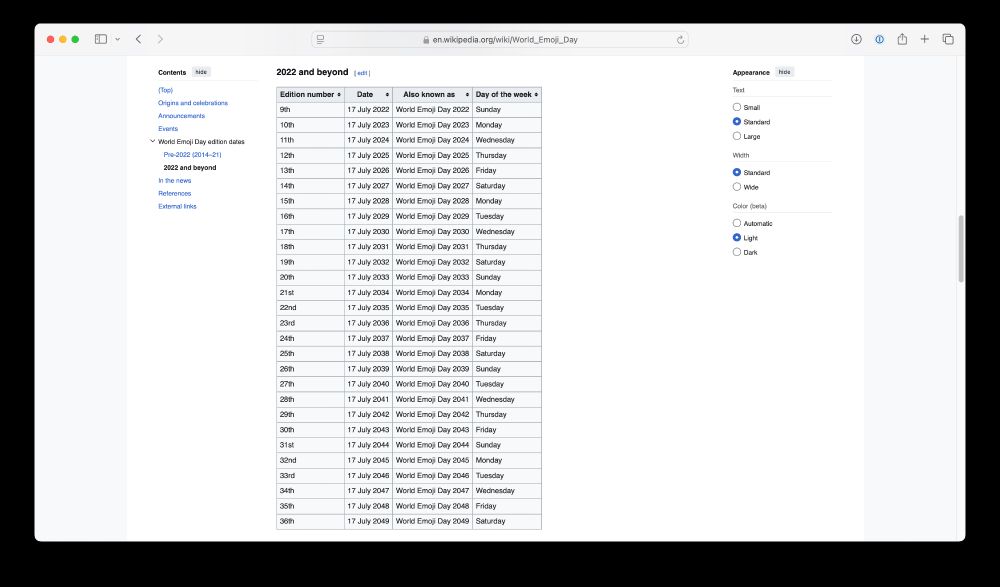The image size is (1000, 587).
Task: Click '17 July 2049' date cell
Action: [368, 521]
